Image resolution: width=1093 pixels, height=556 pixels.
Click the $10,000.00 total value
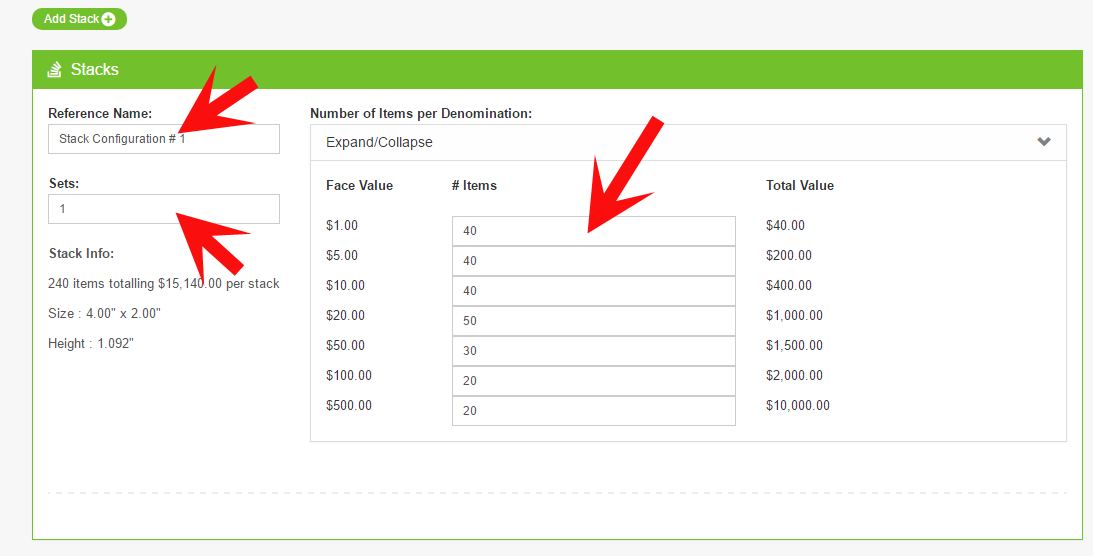pyautogui.click(x=797, y=406)
